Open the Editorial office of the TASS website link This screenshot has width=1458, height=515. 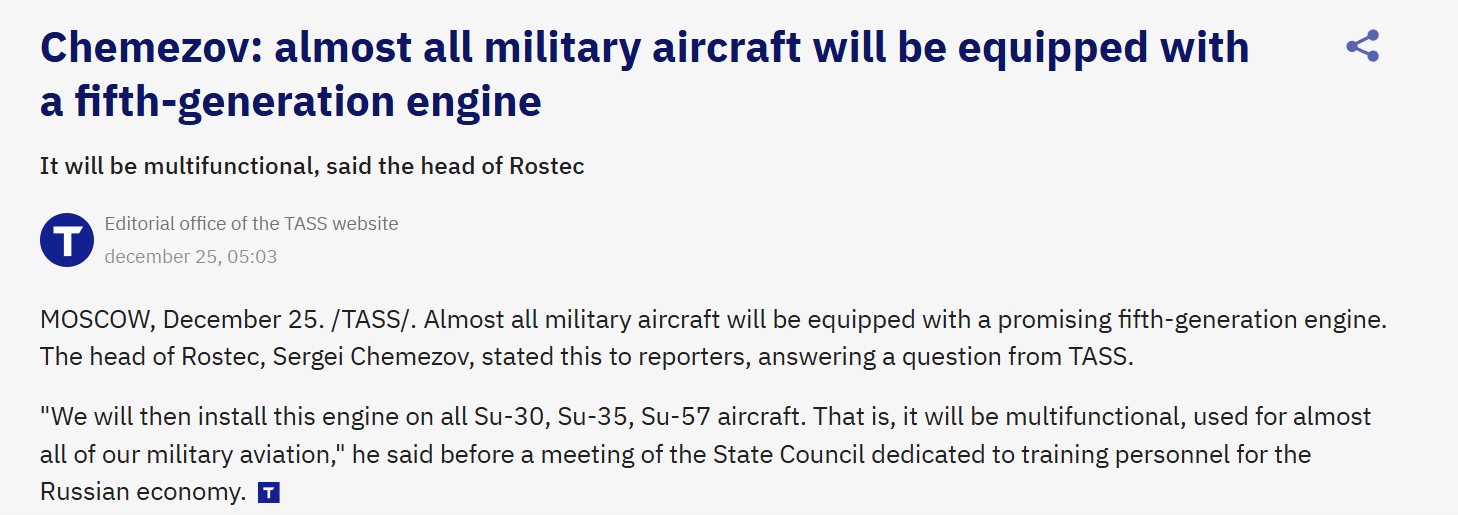pos(251,223)
